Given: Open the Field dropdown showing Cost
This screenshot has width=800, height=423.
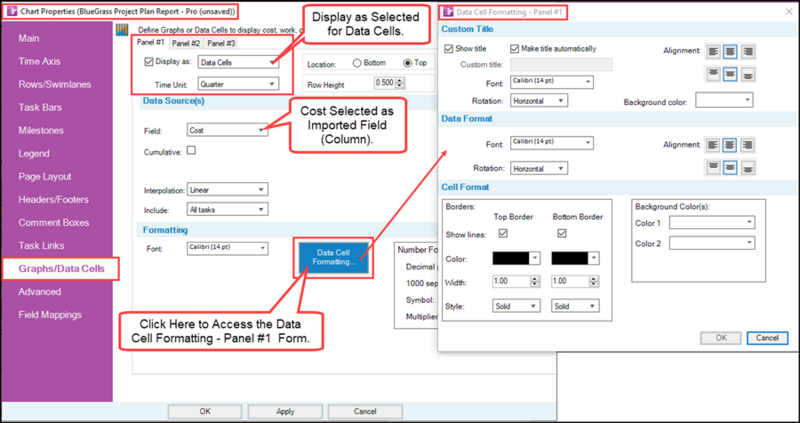Looking at the screenshot, I should pyautogui.click(x=228, y=131).
